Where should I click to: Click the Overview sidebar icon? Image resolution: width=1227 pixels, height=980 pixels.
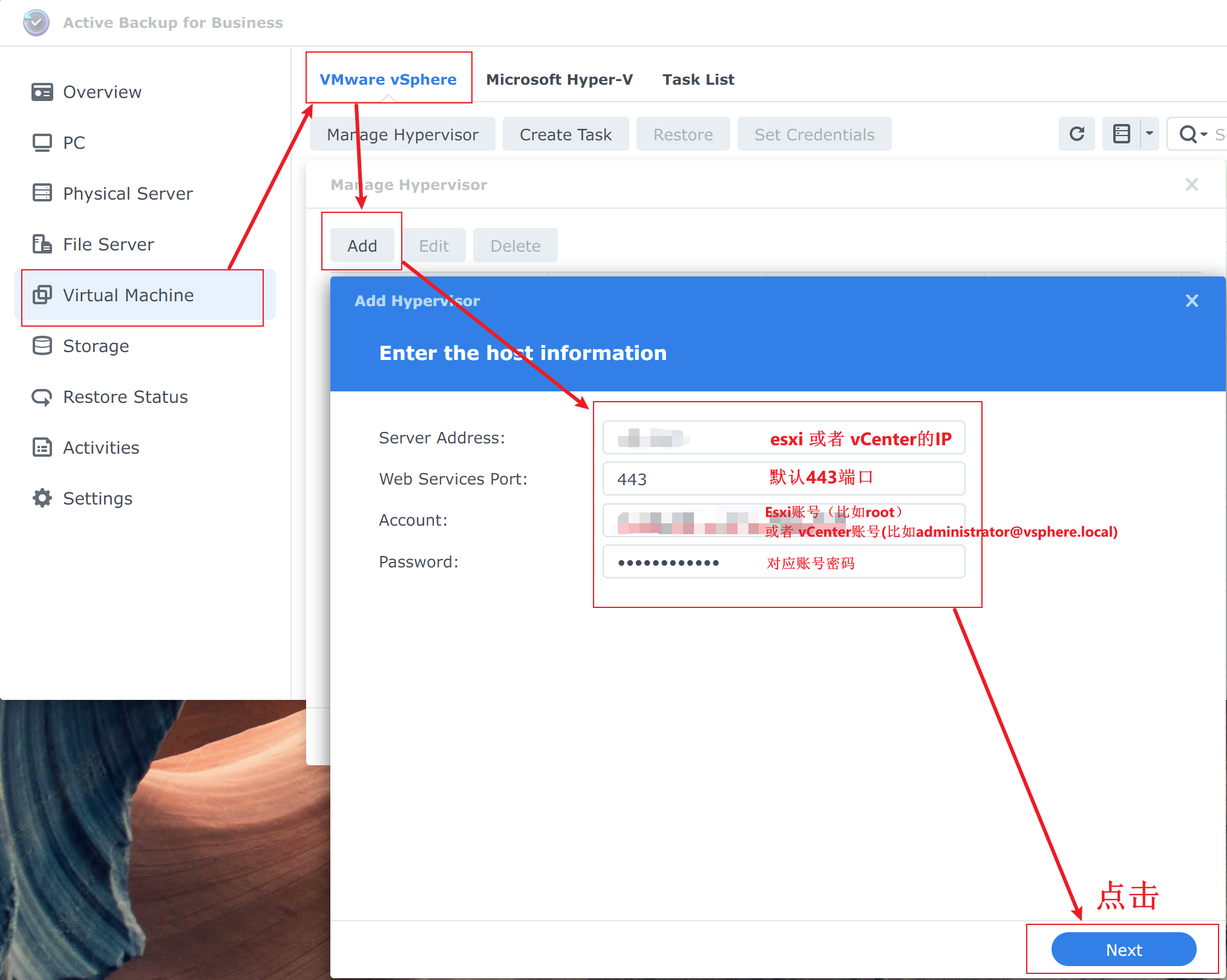(42, 92)
